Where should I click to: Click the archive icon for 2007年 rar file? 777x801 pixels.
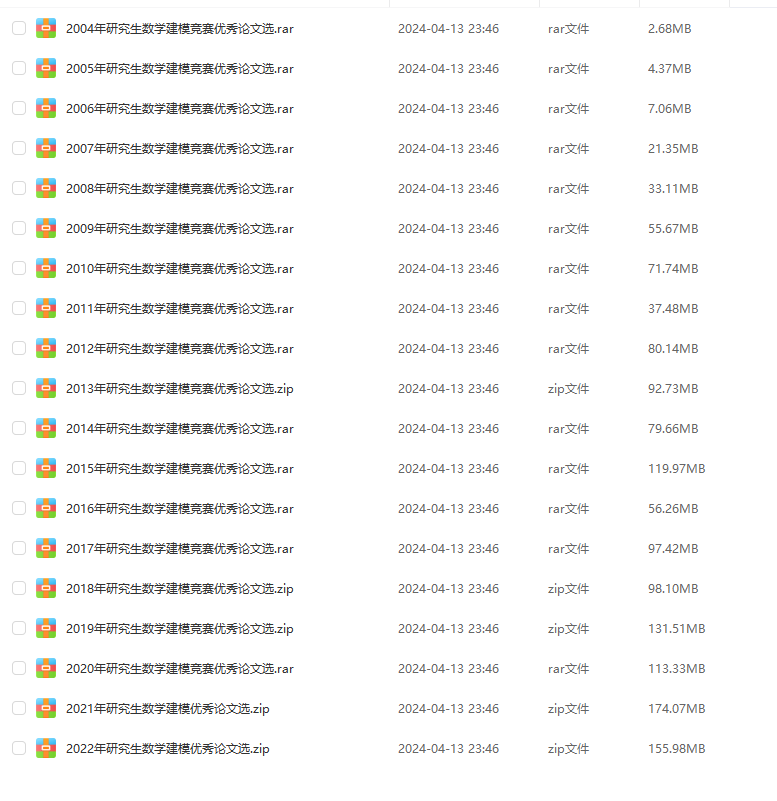(45, 149)
